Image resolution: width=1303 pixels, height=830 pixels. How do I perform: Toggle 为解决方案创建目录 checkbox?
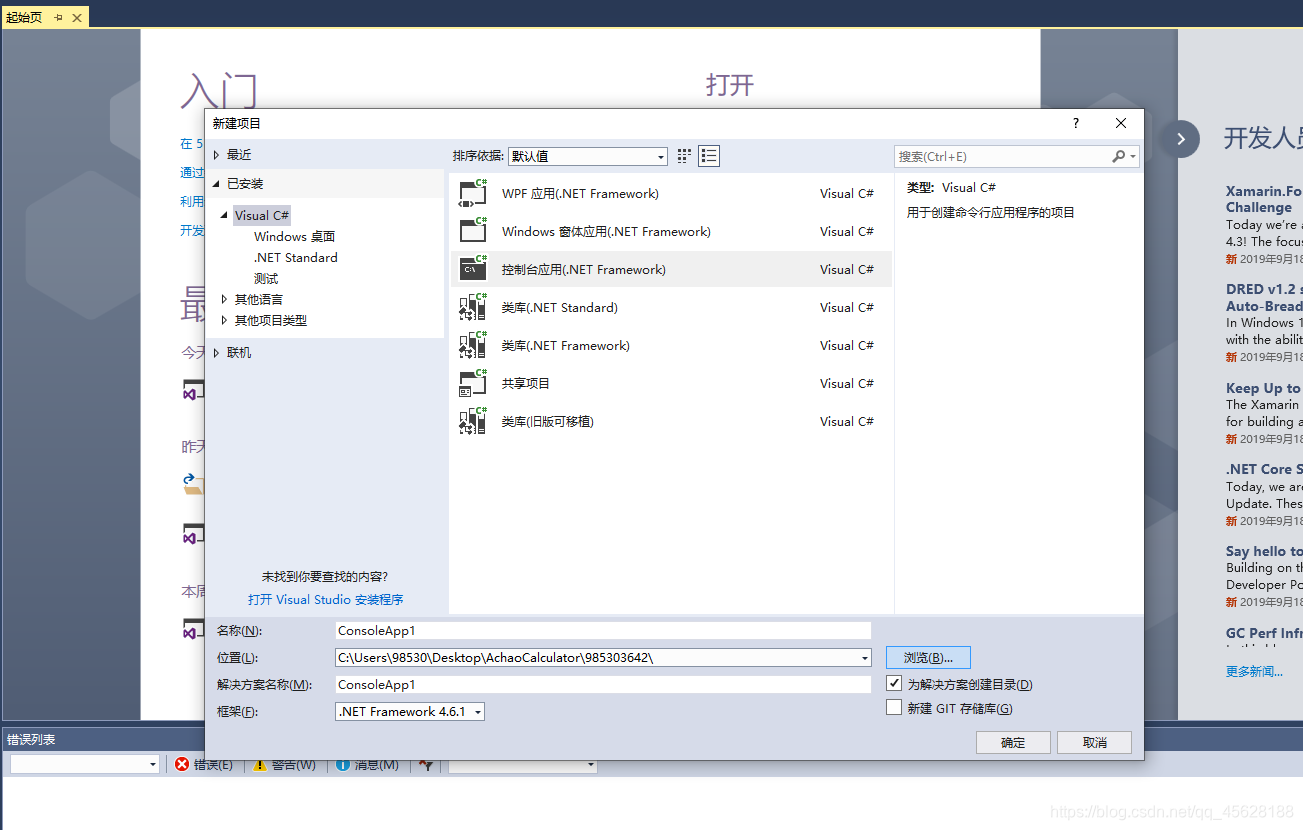pos(894,684)
